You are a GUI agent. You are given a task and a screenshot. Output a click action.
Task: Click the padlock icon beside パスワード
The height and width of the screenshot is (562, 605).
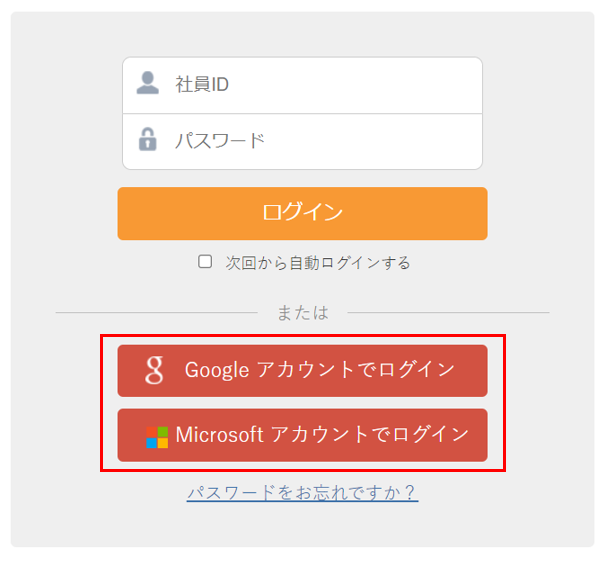tap(147, 139)
